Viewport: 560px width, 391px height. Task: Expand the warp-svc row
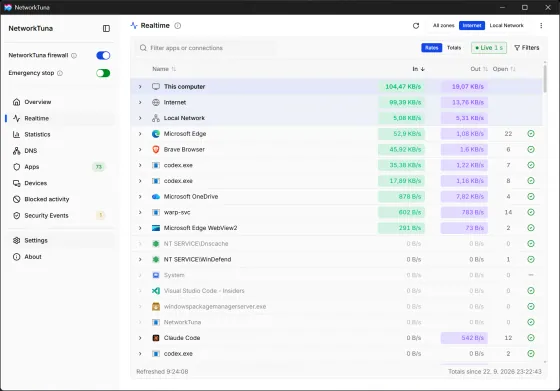(140, 212)
